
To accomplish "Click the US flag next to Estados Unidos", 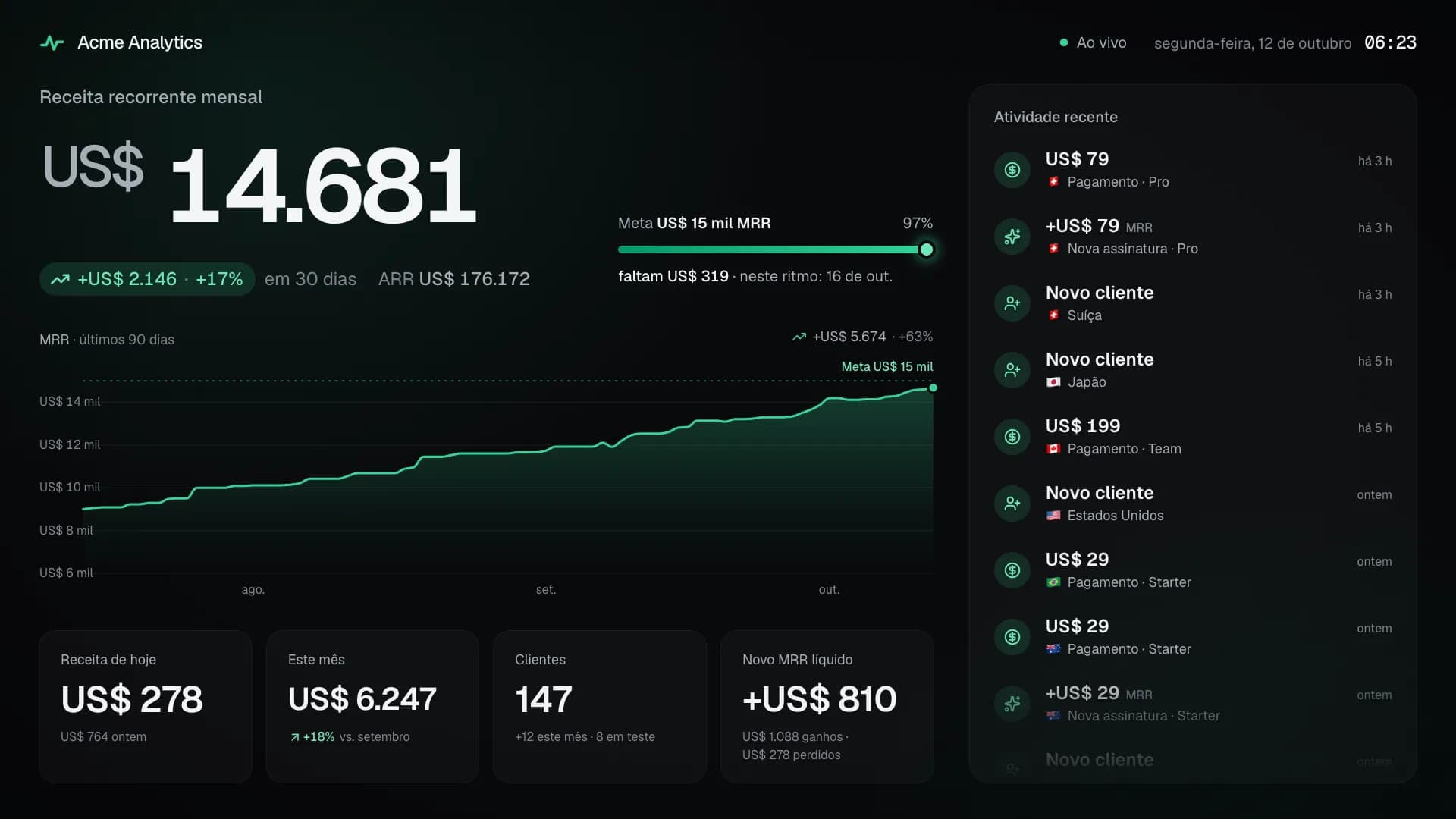I will point(1053,516).
